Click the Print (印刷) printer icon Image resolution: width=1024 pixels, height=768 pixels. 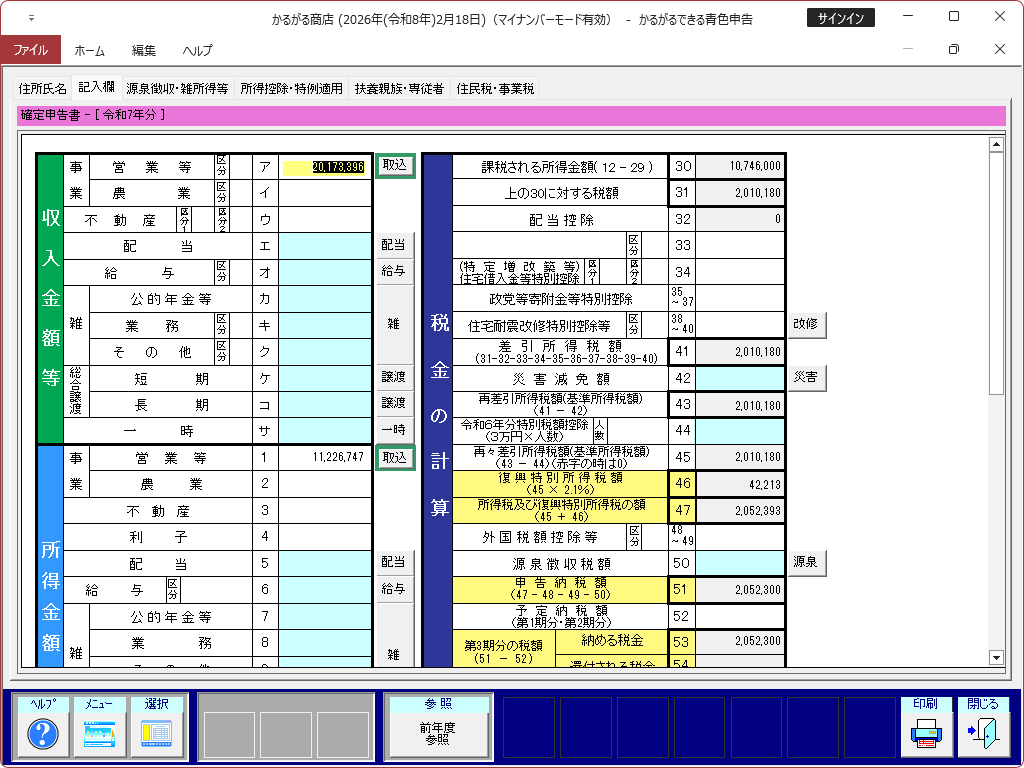coord(925,735)
